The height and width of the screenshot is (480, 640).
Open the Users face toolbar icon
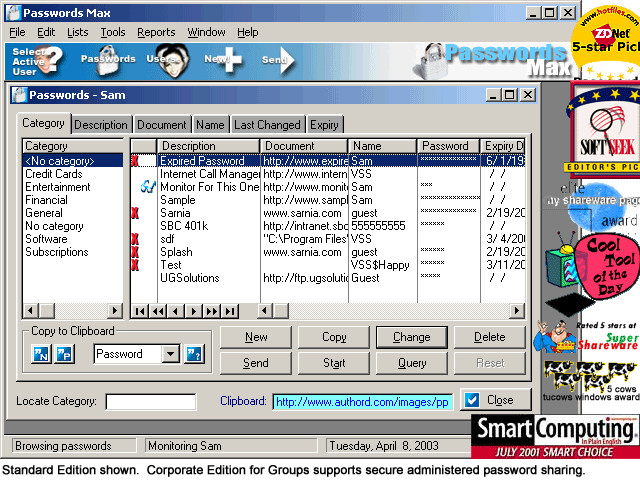pyautogui.click(x=168, y=60)
